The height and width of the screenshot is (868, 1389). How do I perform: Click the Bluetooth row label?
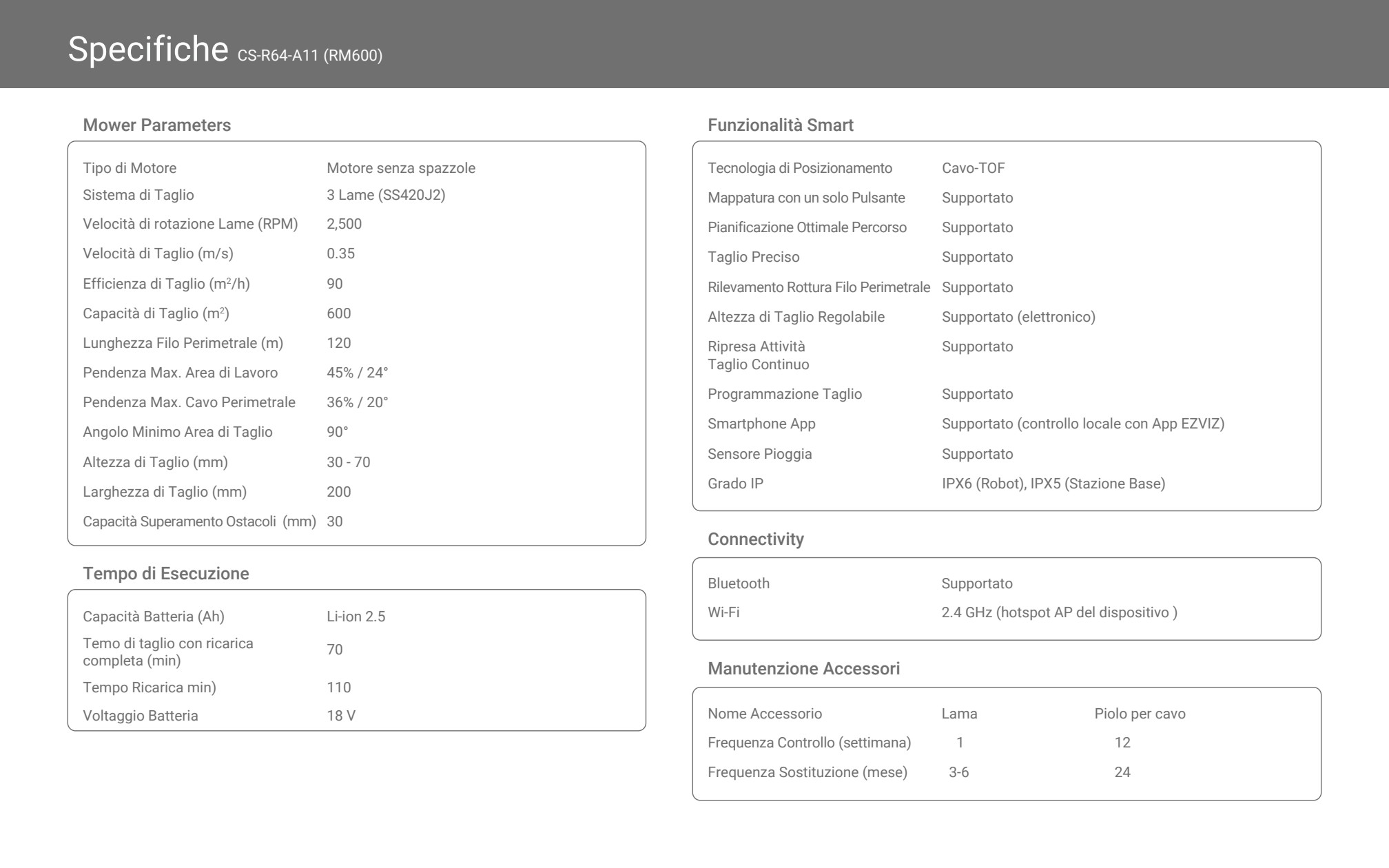click(739, 583)
